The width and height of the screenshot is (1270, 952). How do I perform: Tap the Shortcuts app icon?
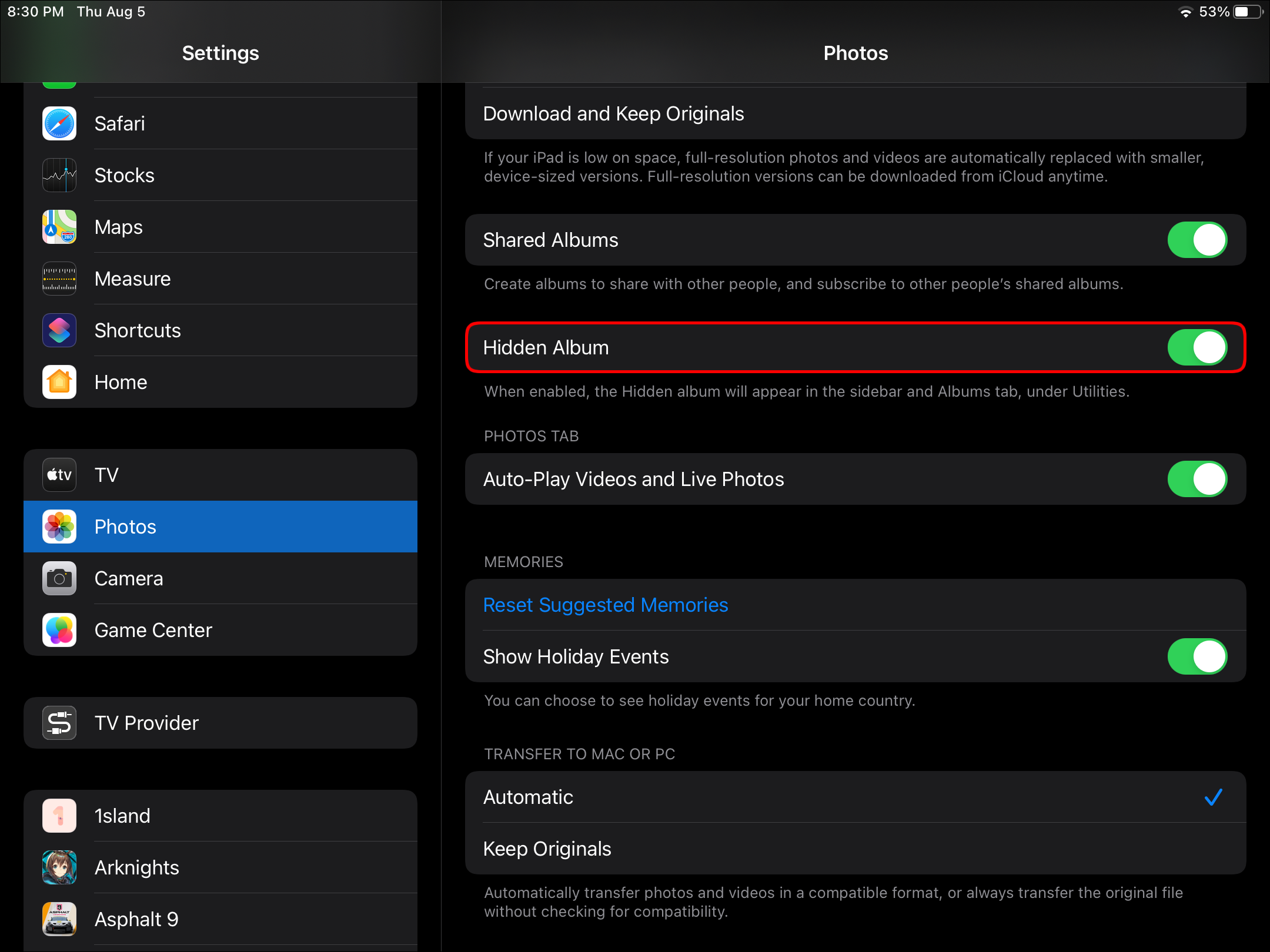[59, 330]
